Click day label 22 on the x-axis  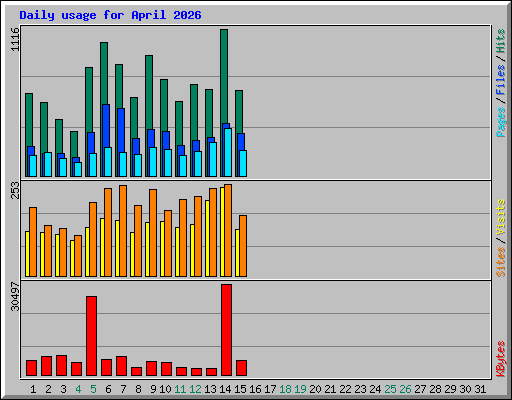pos(345,389)
